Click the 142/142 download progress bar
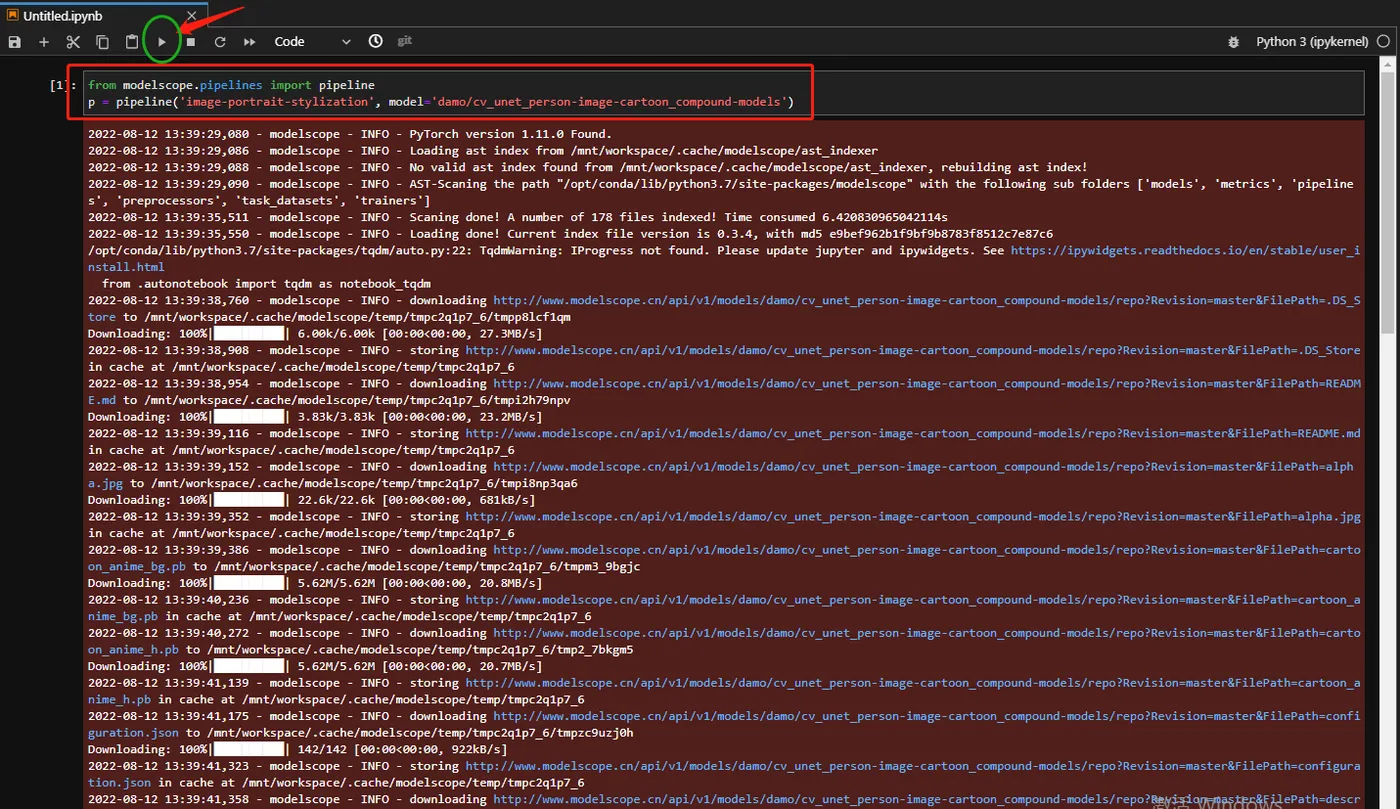This screenshot has width=1400, height=809. (249, 748)
